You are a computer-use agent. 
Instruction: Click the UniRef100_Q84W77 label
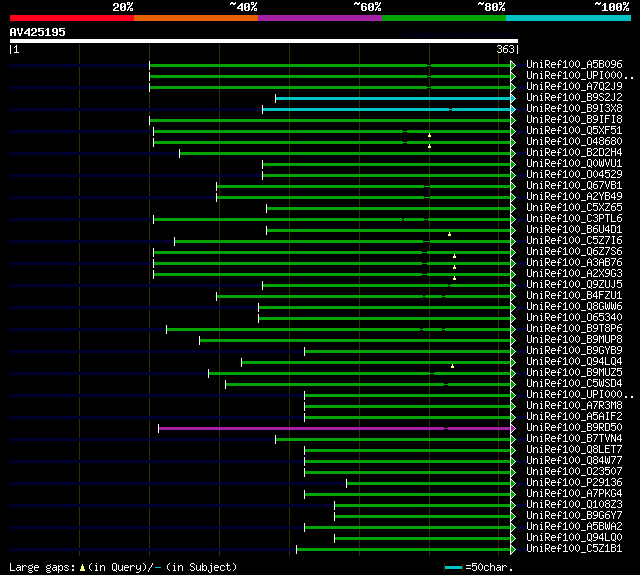click(x=574, y=461)
